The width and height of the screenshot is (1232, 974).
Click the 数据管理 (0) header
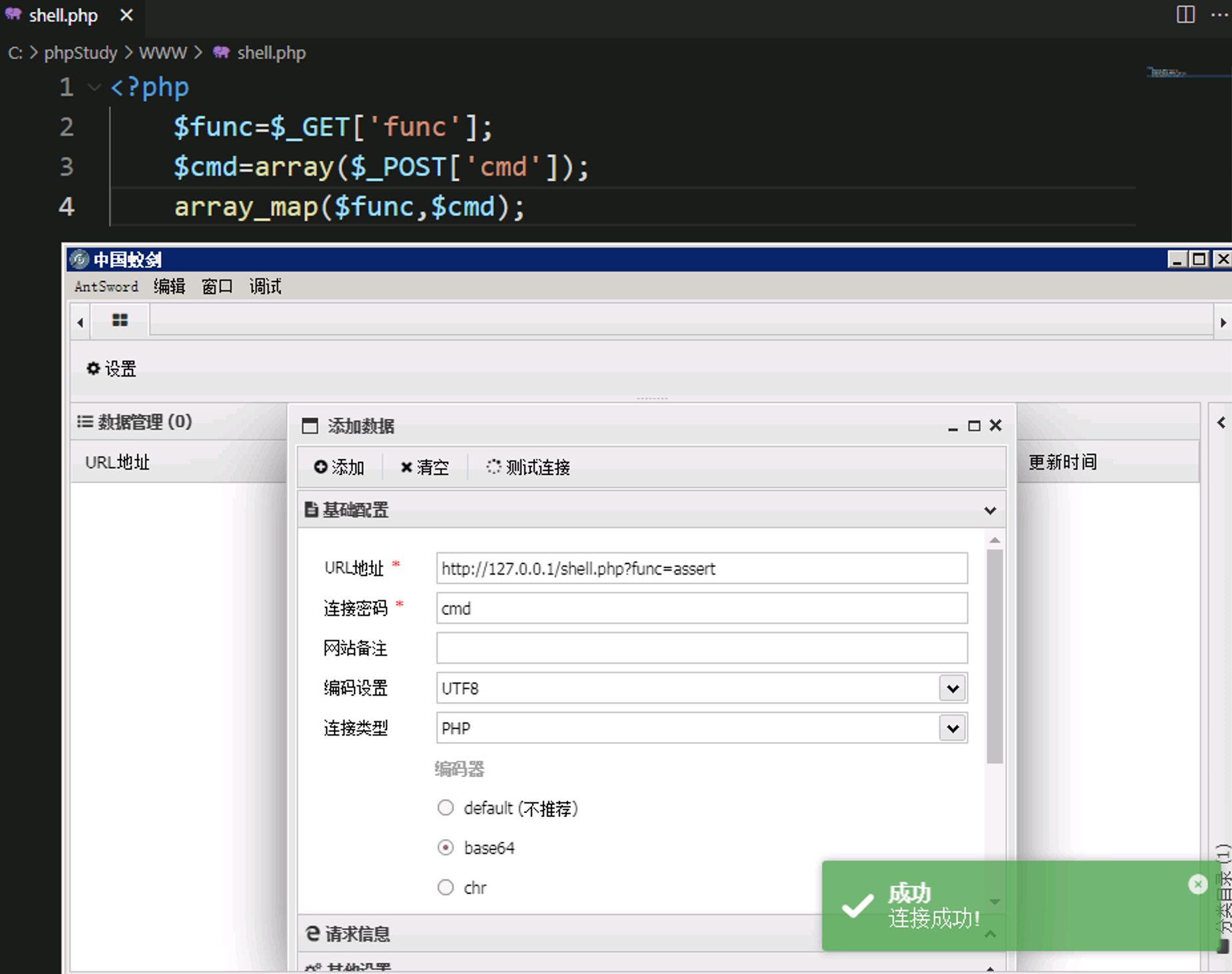[x=134, y=422]
